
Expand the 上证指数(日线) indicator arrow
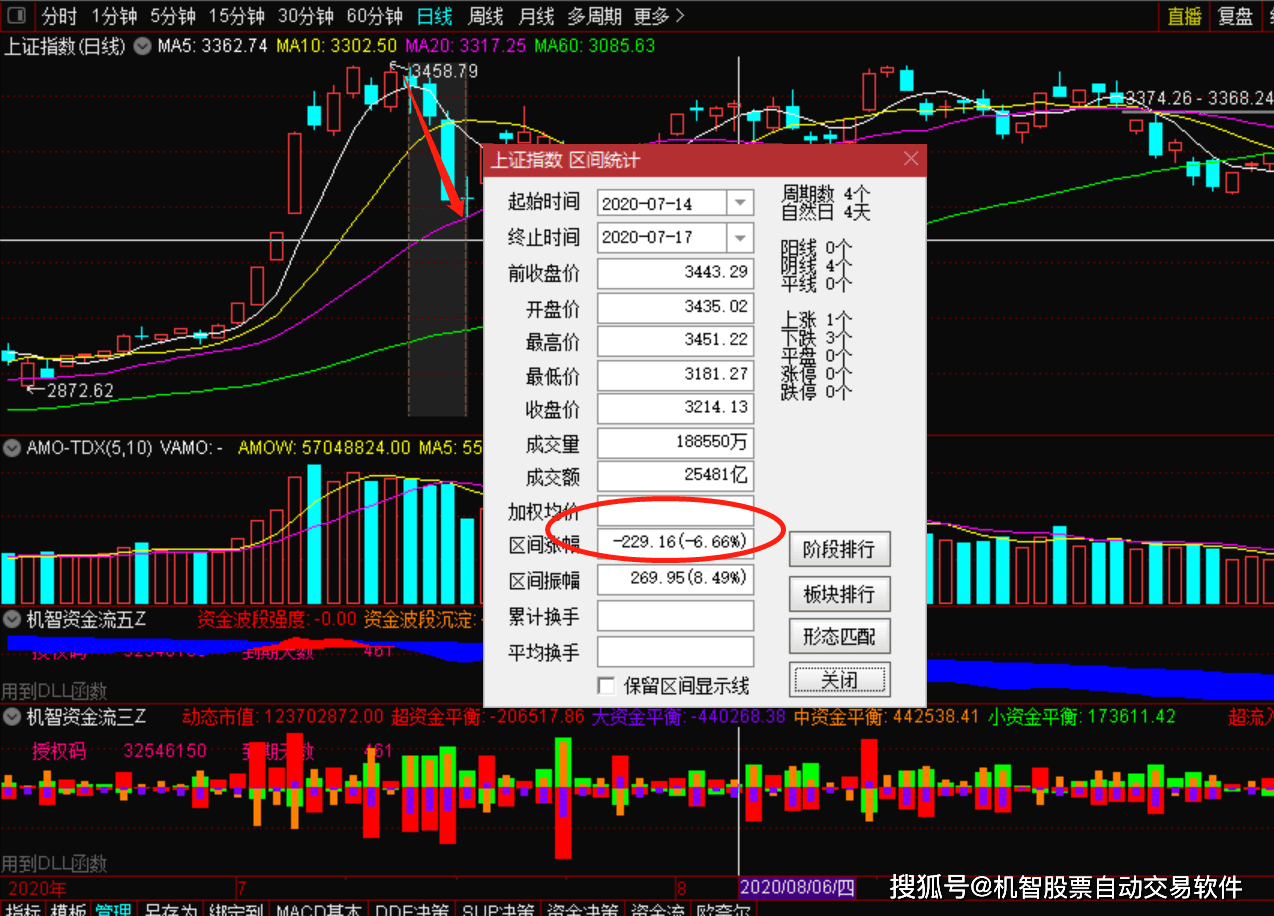pos(143,46)
